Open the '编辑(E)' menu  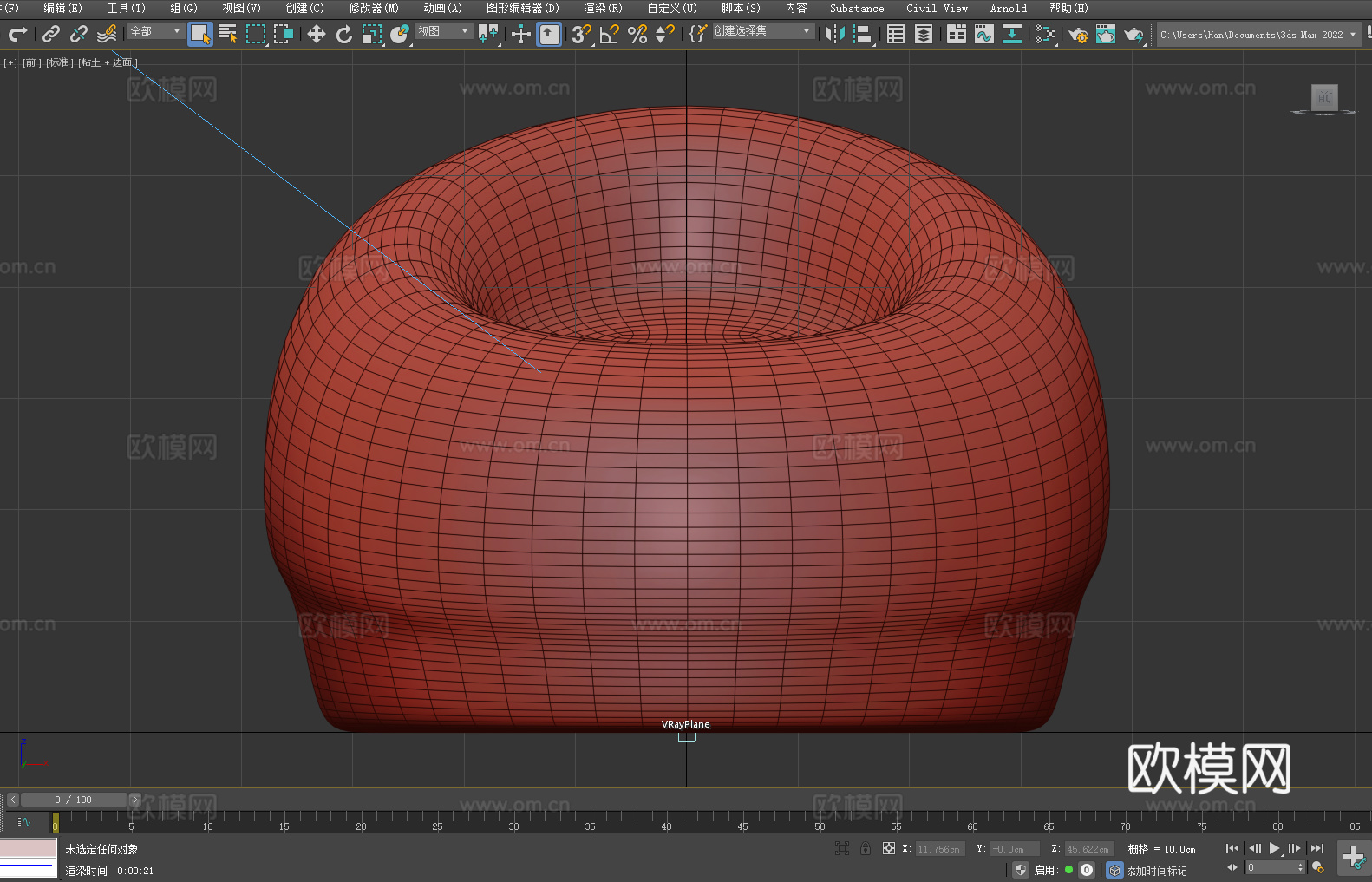click(x=63, y=8)
